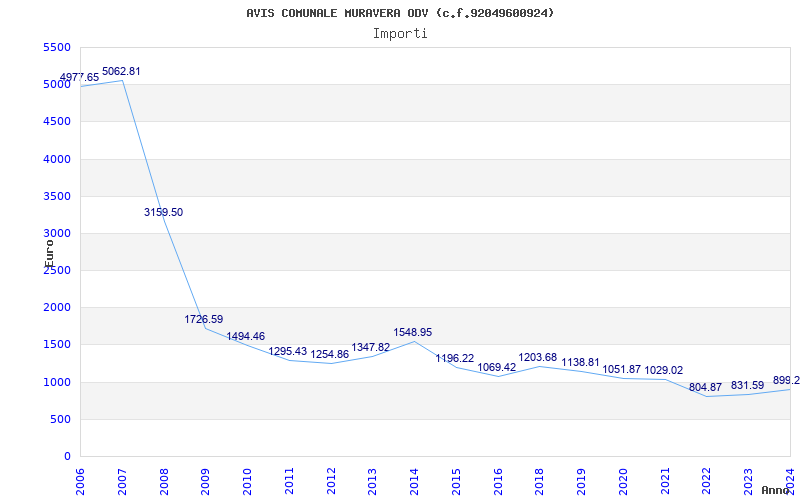Screen dimensions: 800x500
Task: Click the 2009 x-axis year label
Action: coord(206,481)
